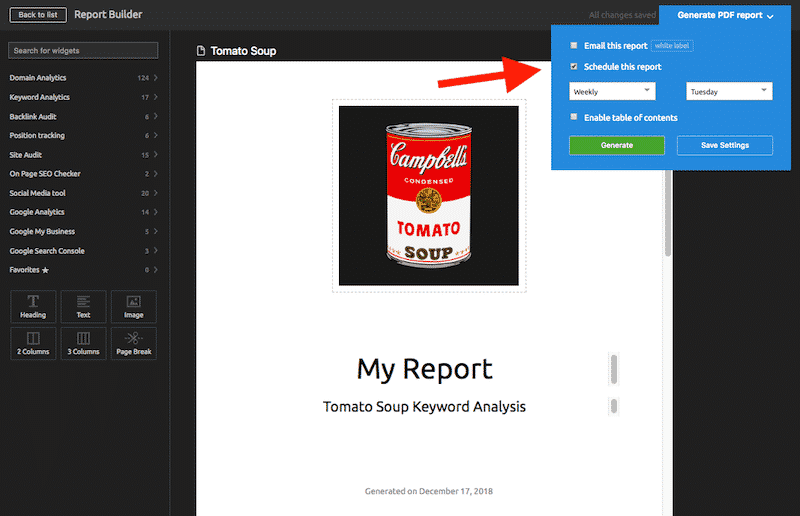Enable table of contents checkbox
Screen dimensions: 800x516
(x=573, y=118)
